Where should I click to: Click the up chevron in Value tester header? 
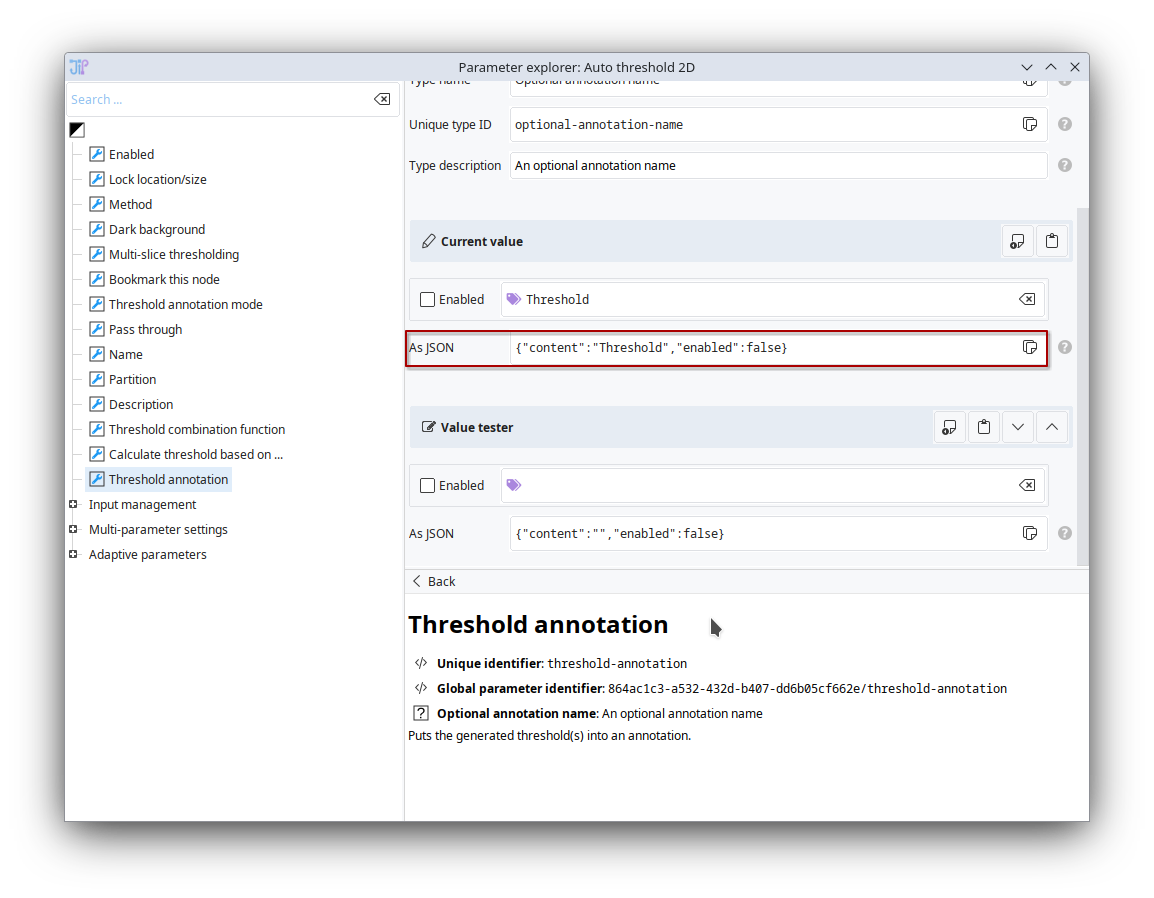(x=1052, y=428)
